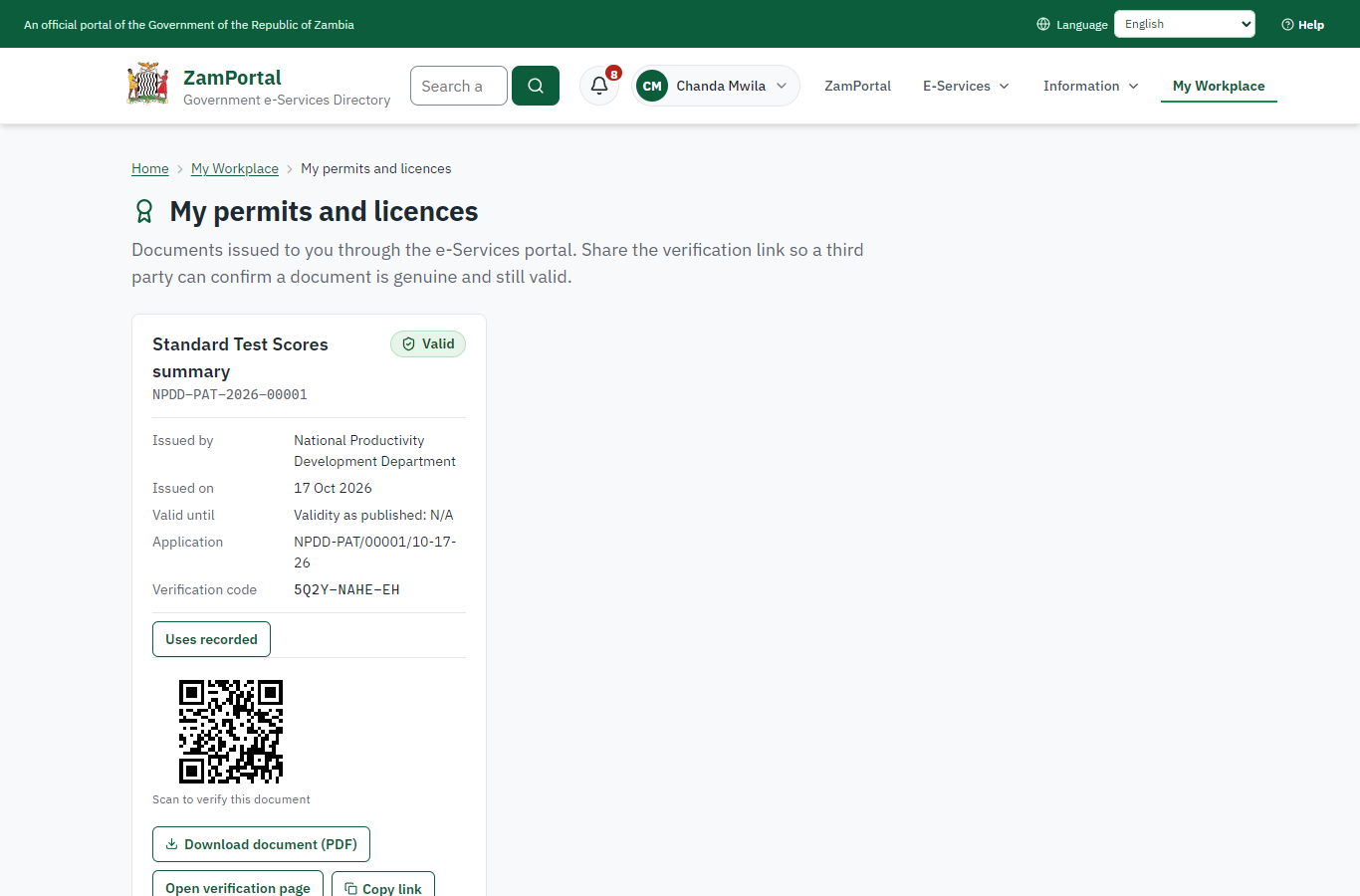Screen dimensions: 1360x896
Task: Open the E-Services nav menu
Action: [966, 86]
